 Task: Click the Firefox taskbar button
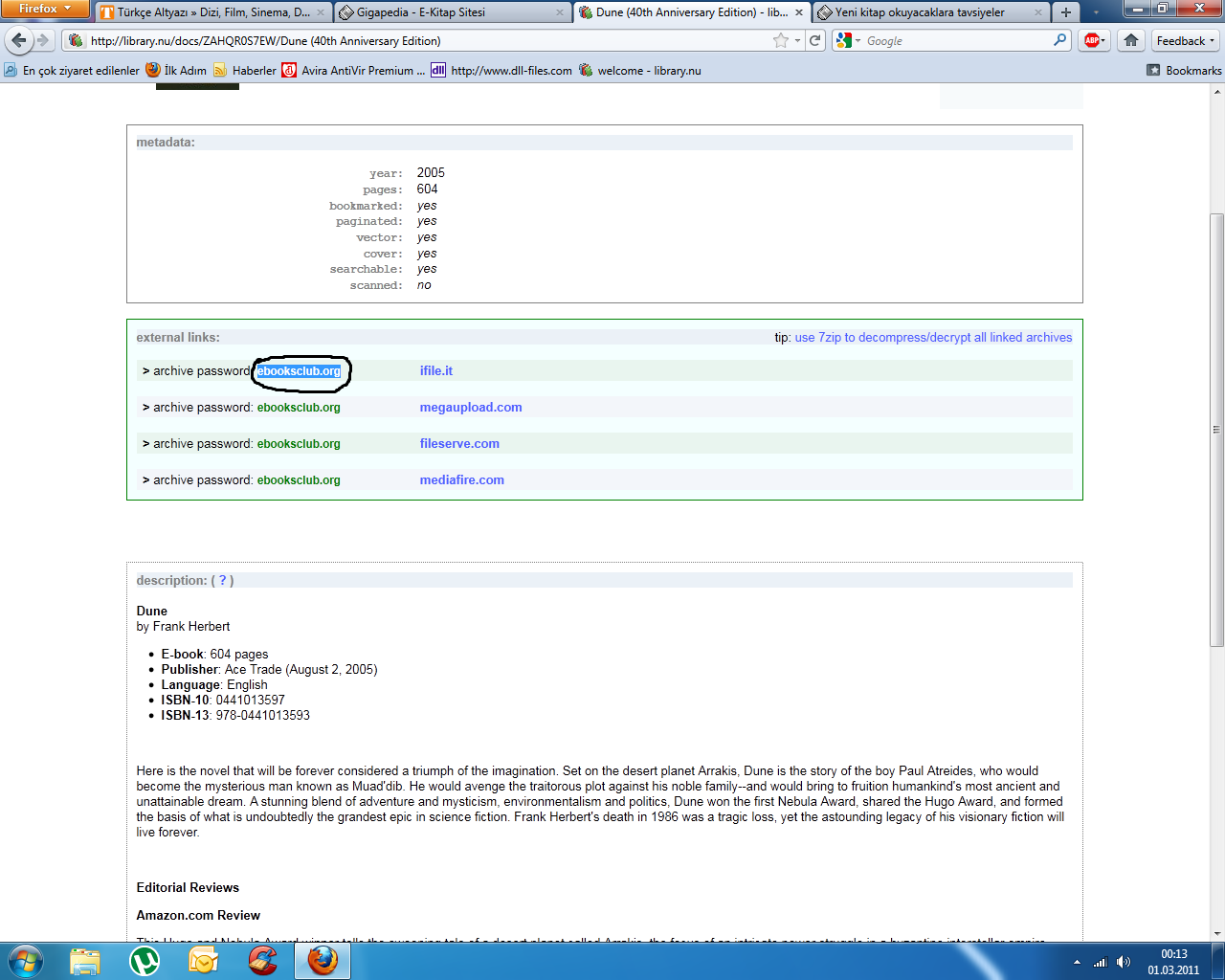[x=323, y=960]
